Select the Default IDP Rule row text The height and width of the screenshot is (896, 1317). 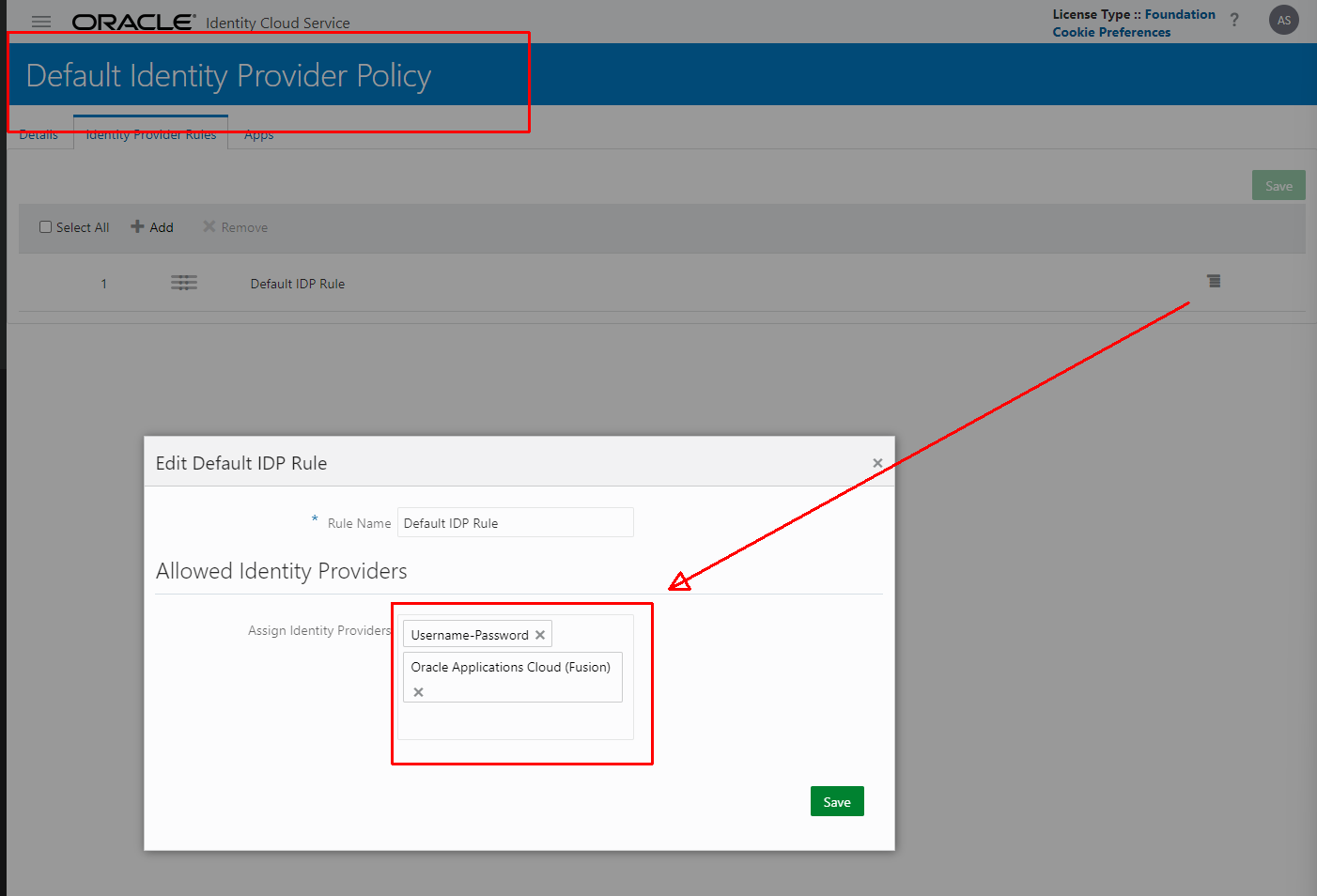(298, 284)
